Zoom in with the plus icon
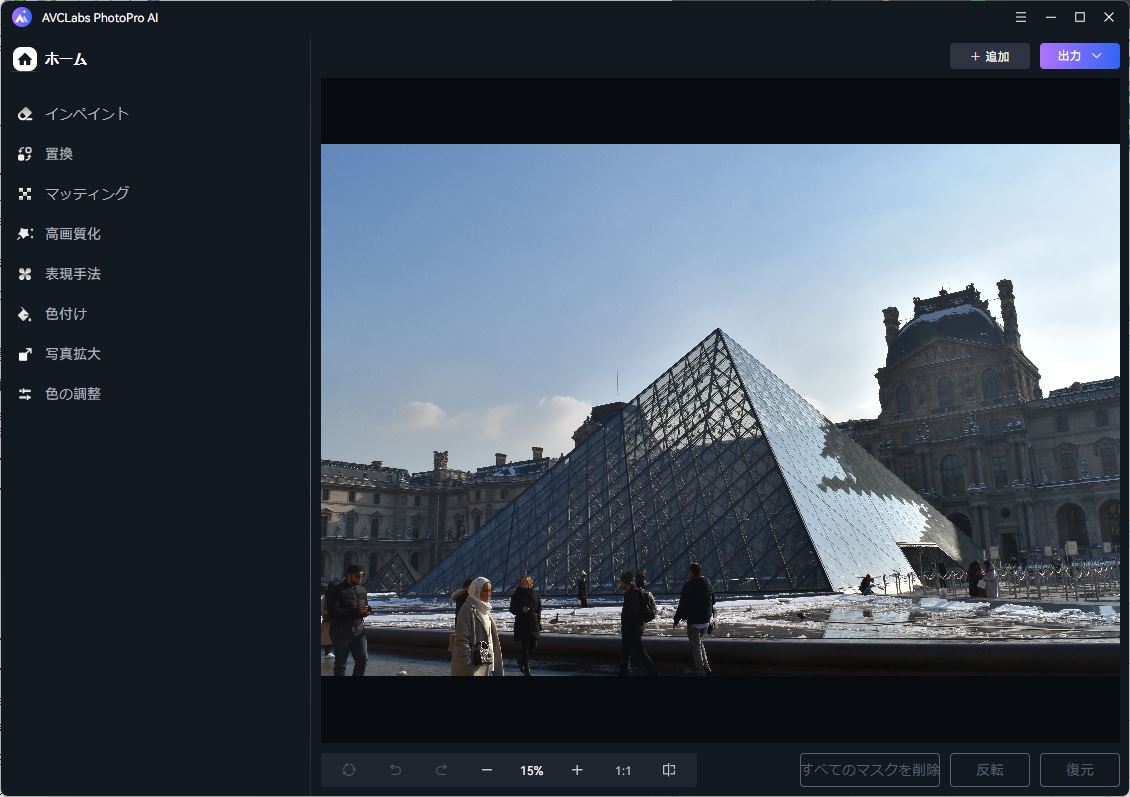The image size is (1130, 797). (x=577, y=770)
